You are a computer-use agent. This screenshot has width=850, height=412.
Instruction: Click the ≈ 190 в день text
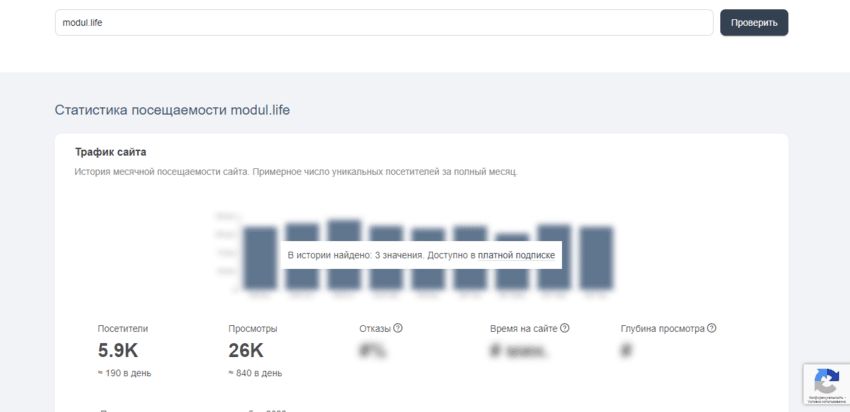pos(125,373)
